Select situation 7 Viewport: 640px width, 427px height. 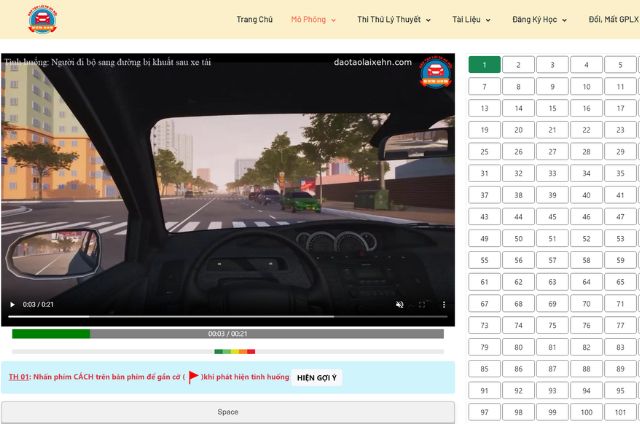point(484,87)
